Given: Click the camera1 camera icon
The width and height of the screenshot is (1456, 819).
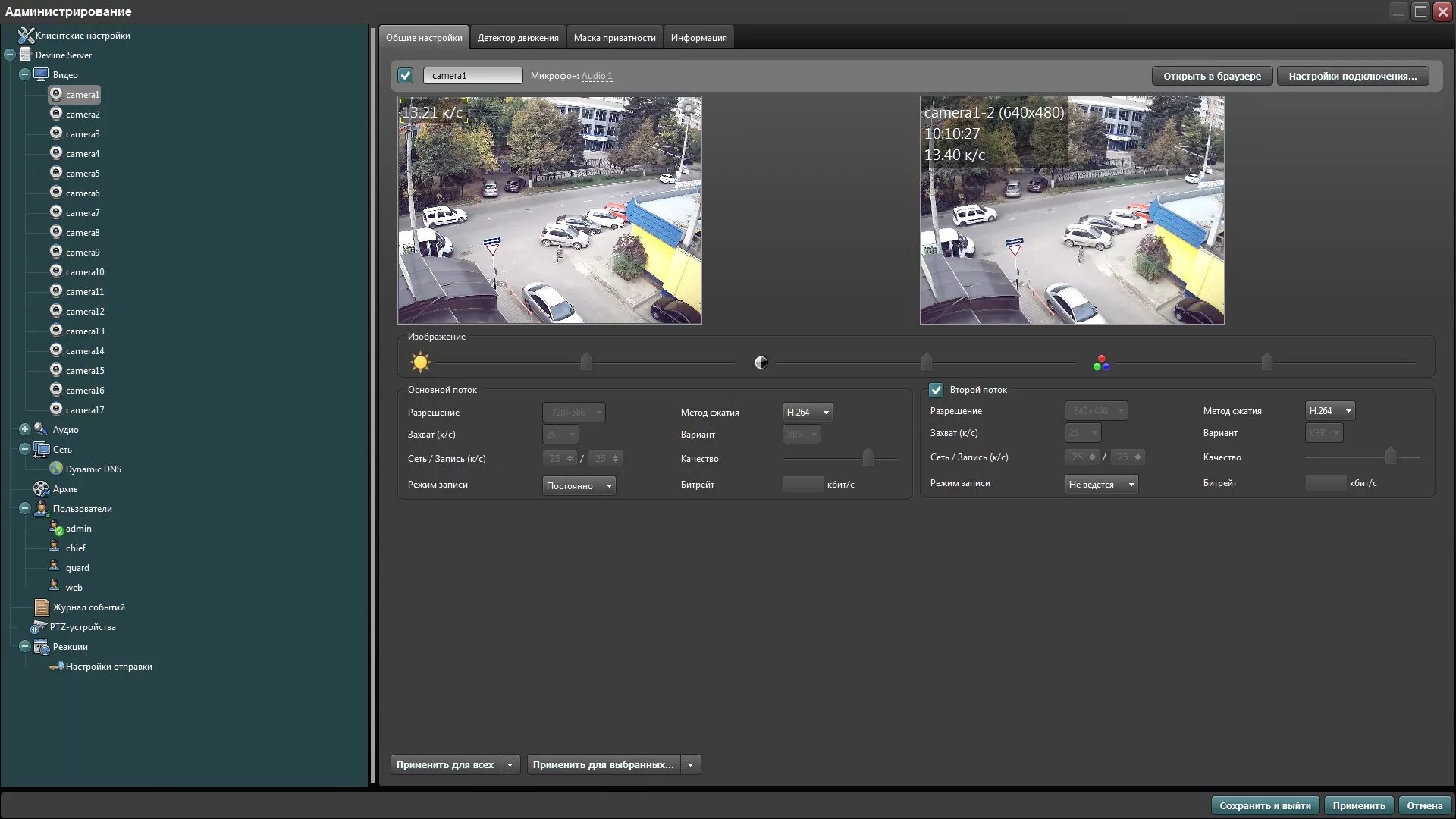Looking at the screenshot, I should point(56,94).
